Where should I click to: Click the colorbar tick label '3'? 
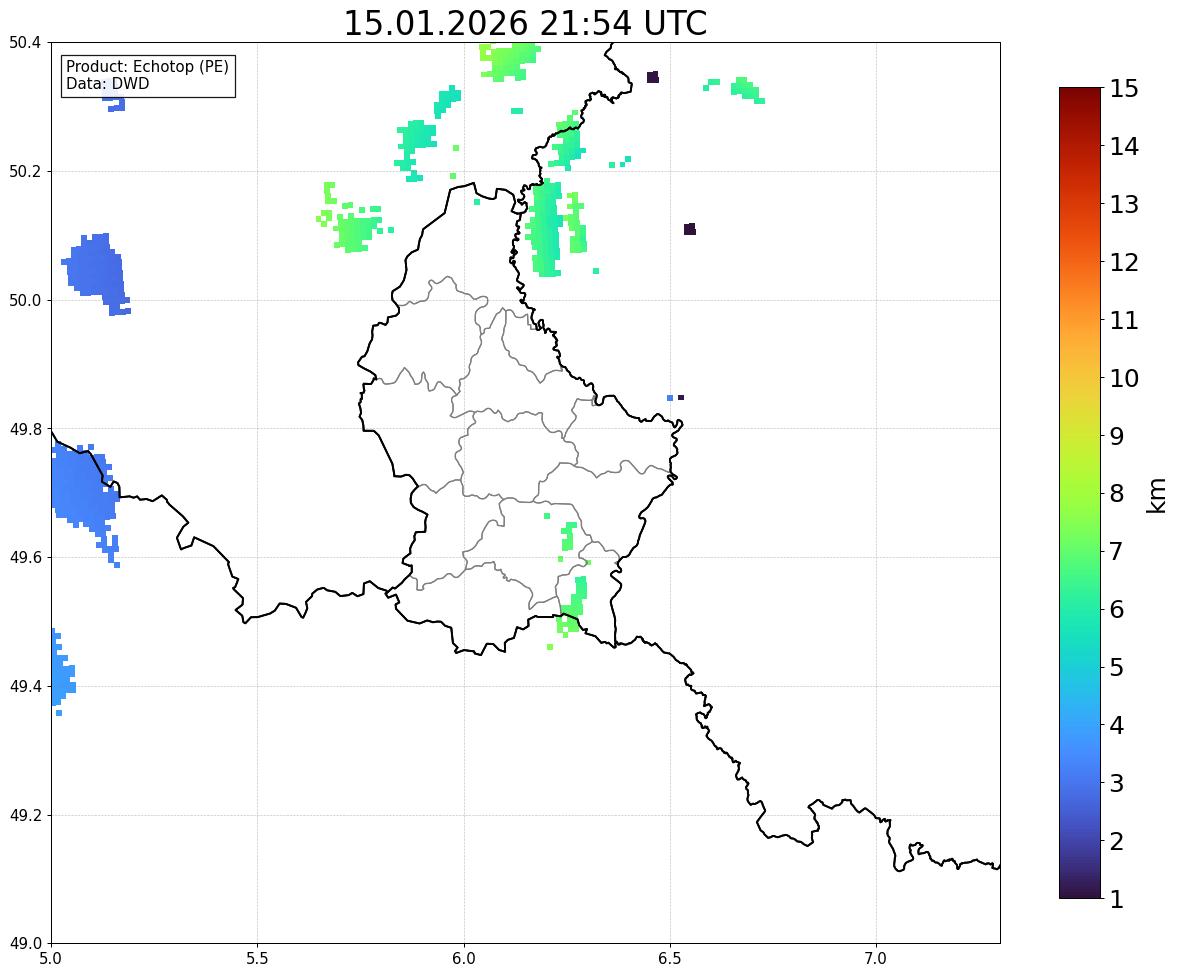[1117, 783]
